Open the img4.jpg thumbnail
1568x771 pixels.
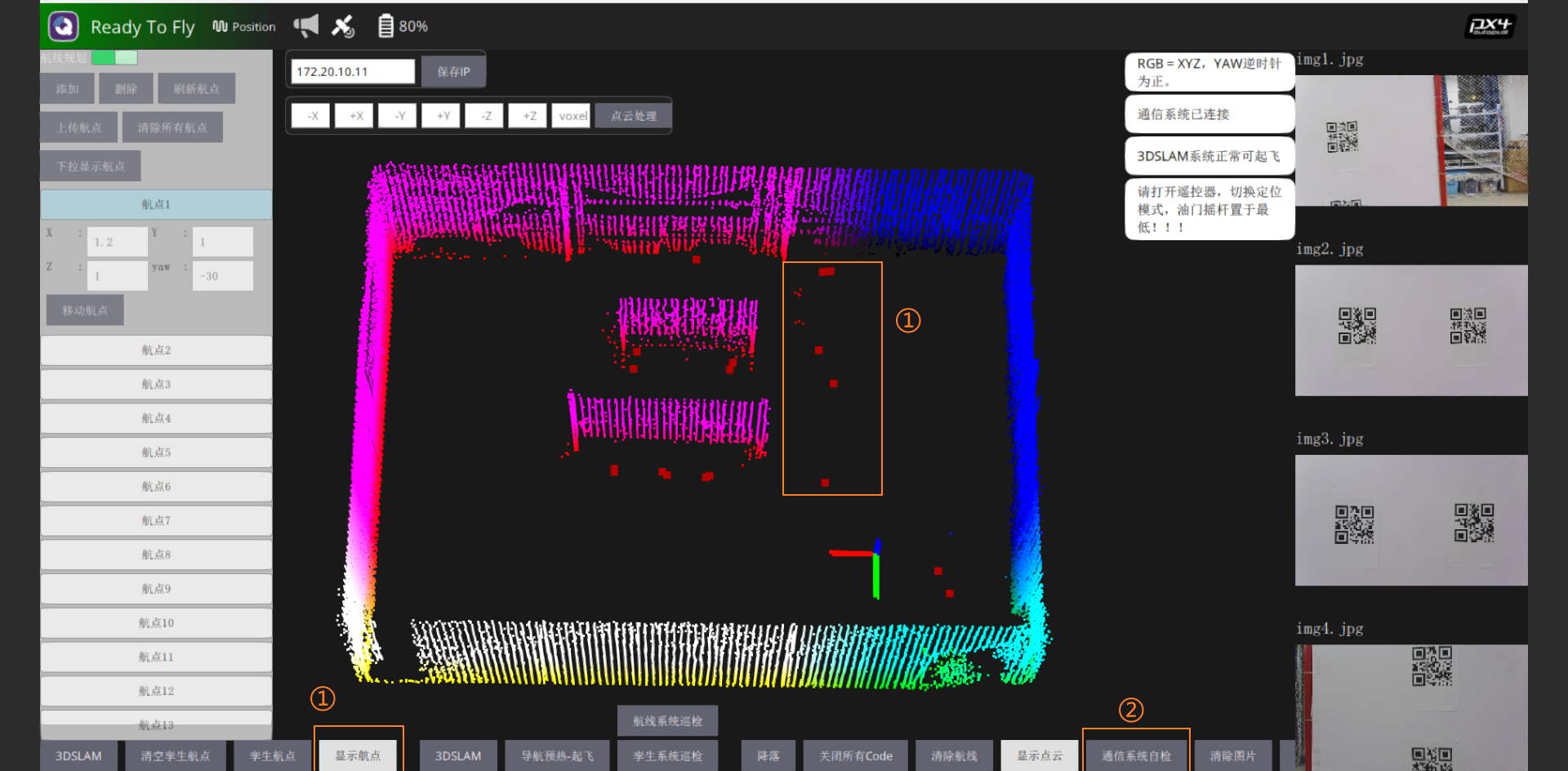point(1411,707)
